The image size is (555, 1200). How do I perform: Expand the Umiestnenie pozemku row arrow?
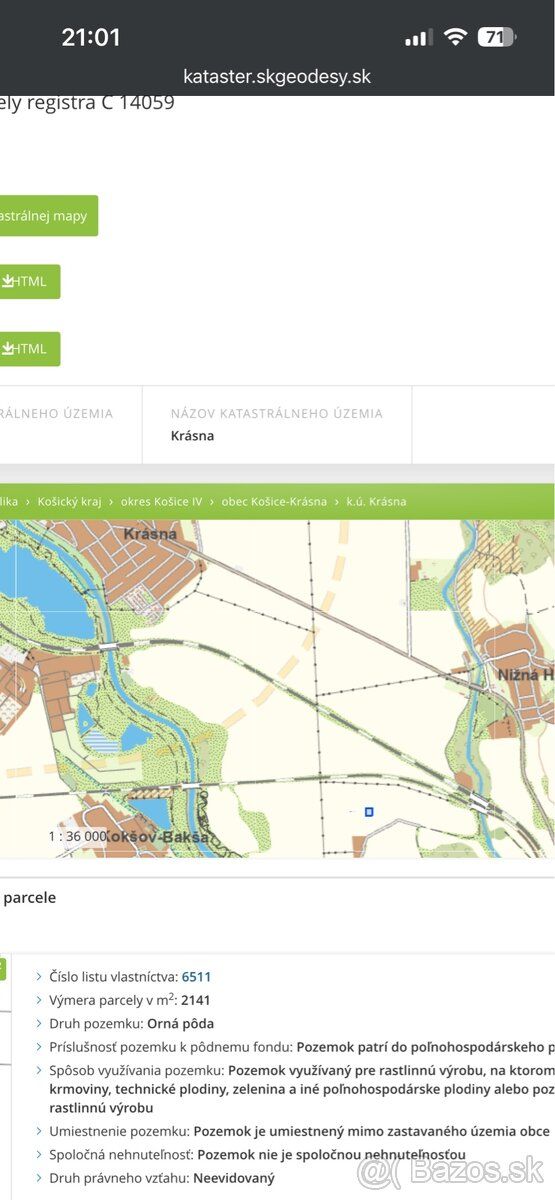[x=39, y=1131]
